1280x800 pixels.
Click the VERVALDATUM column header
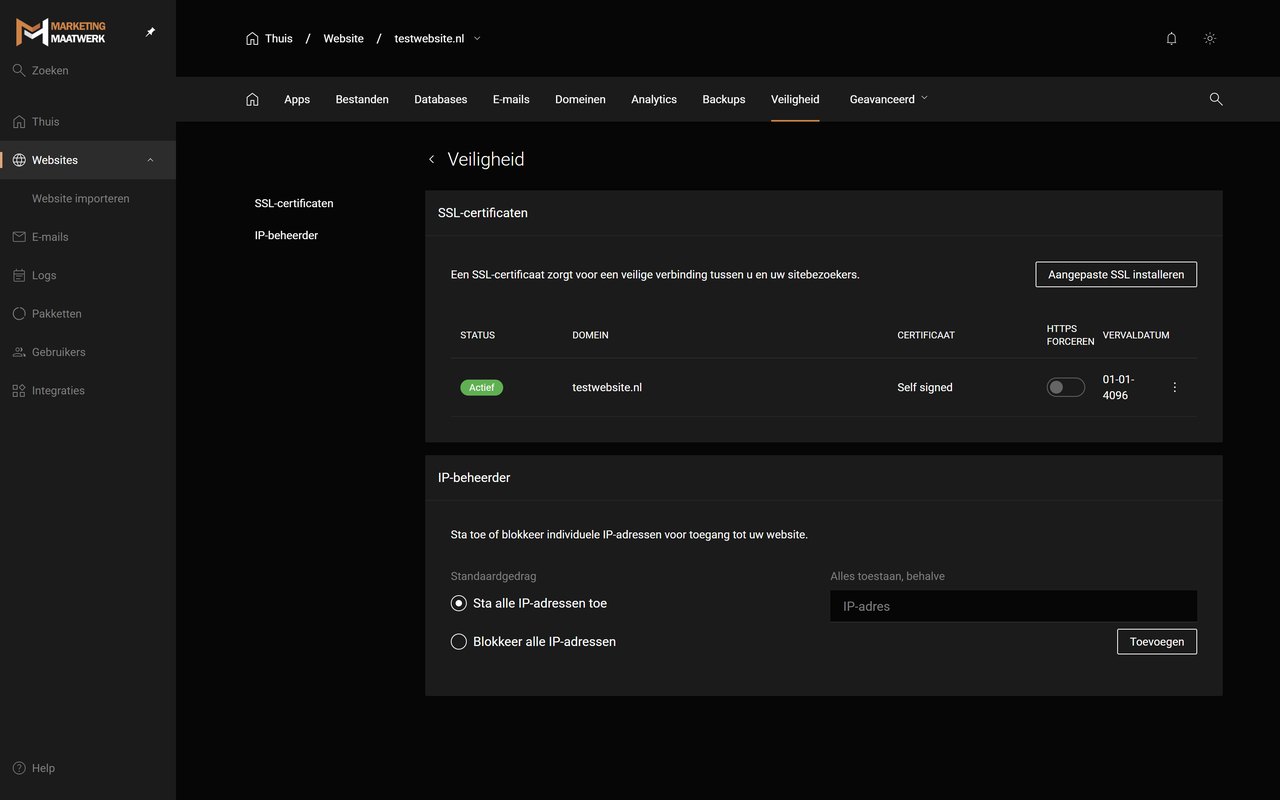click(x=1136, y=335)
